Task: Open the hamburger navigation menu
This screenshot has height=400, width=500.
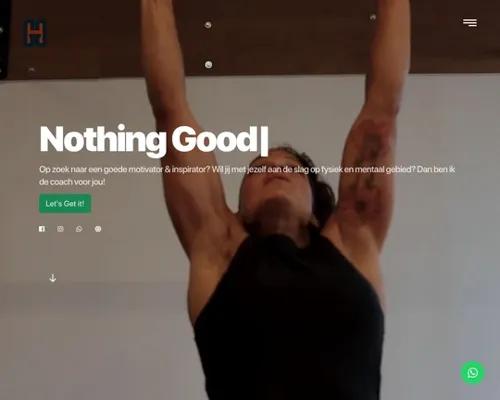Action: pos(470,23)
